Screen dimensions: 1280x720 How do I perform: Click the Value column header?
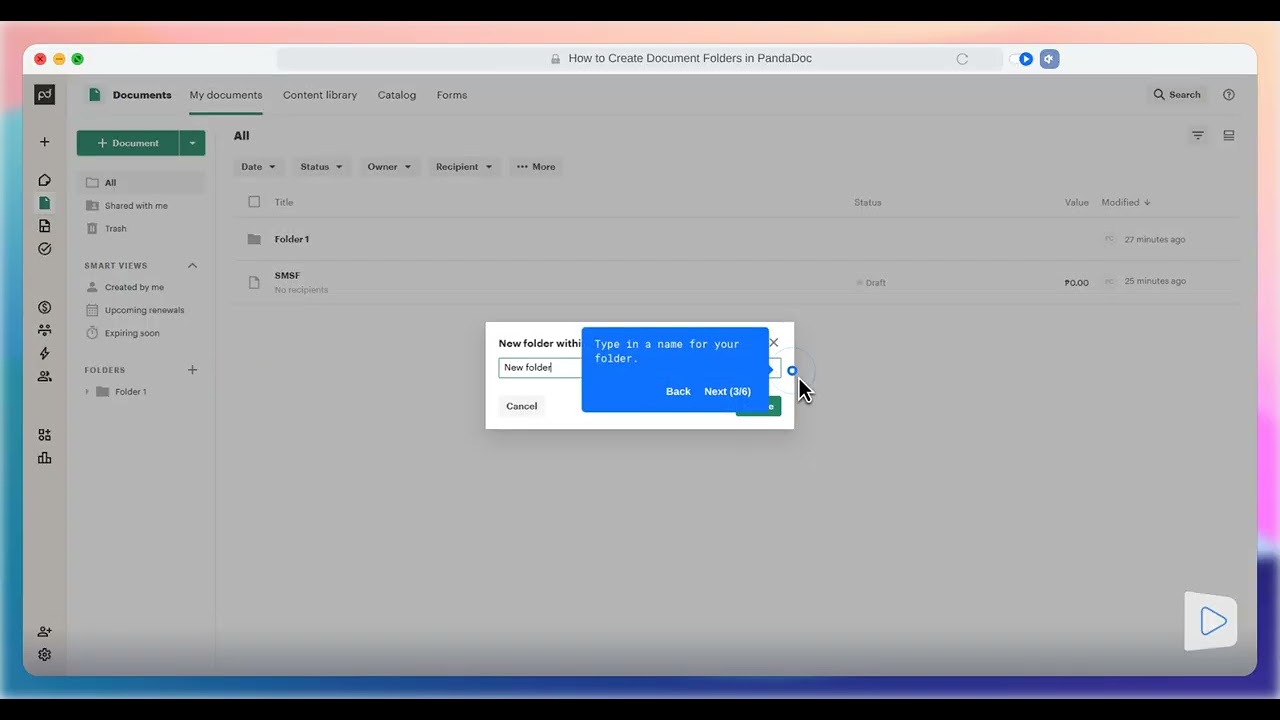[x=1076, y=202]
